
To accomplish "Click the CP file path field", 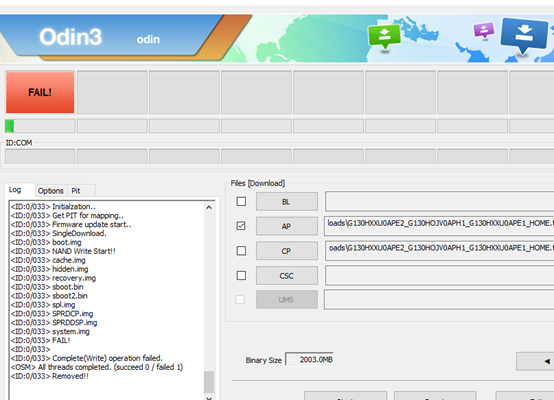I will coord(439,251).
